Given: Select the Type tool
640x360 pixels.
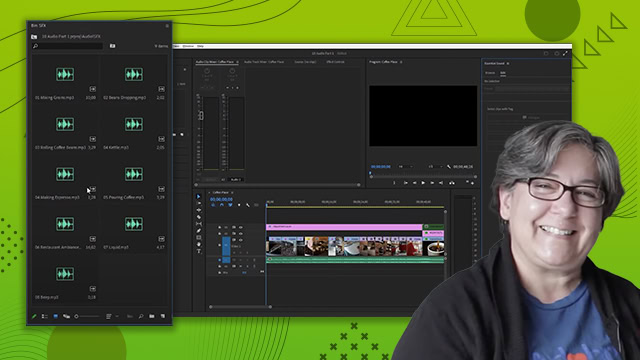Looking at the screenshot, I should [x=199, y=251].
